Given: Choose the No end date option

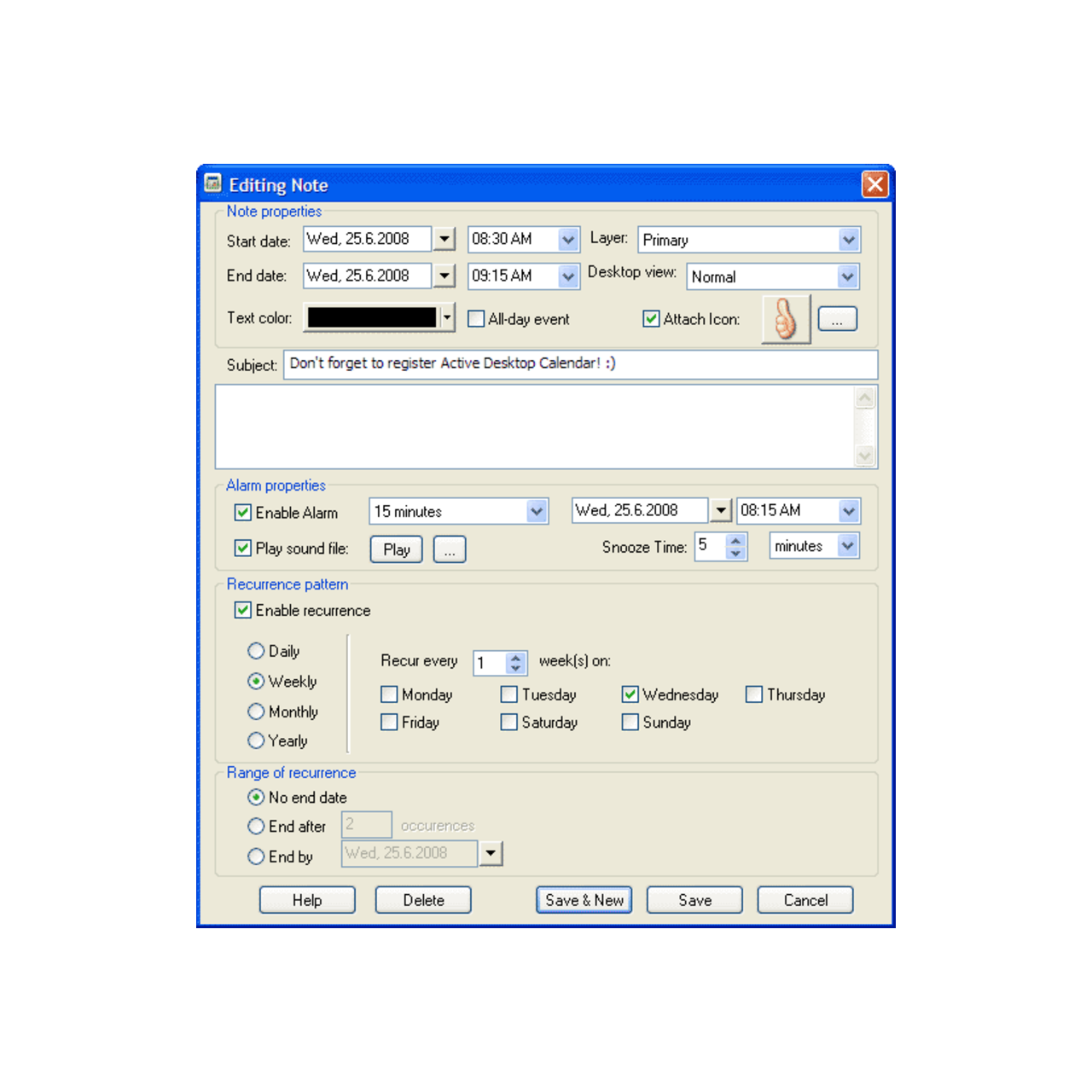Looking at the screenshot, I should 256,798.
